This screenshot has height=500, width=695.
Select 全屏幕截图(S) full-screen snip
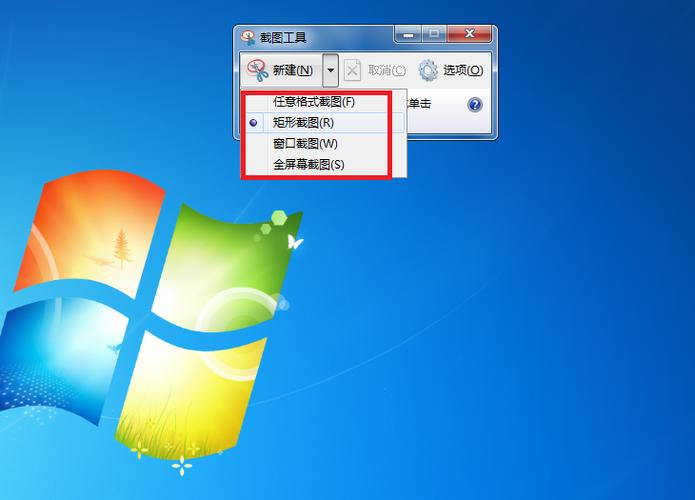point(324,164)
